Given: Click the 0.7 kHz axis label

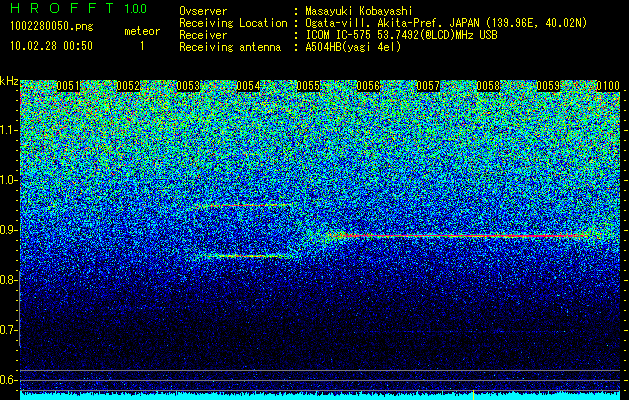Looking at the screenshot, I should pos(8,330).
